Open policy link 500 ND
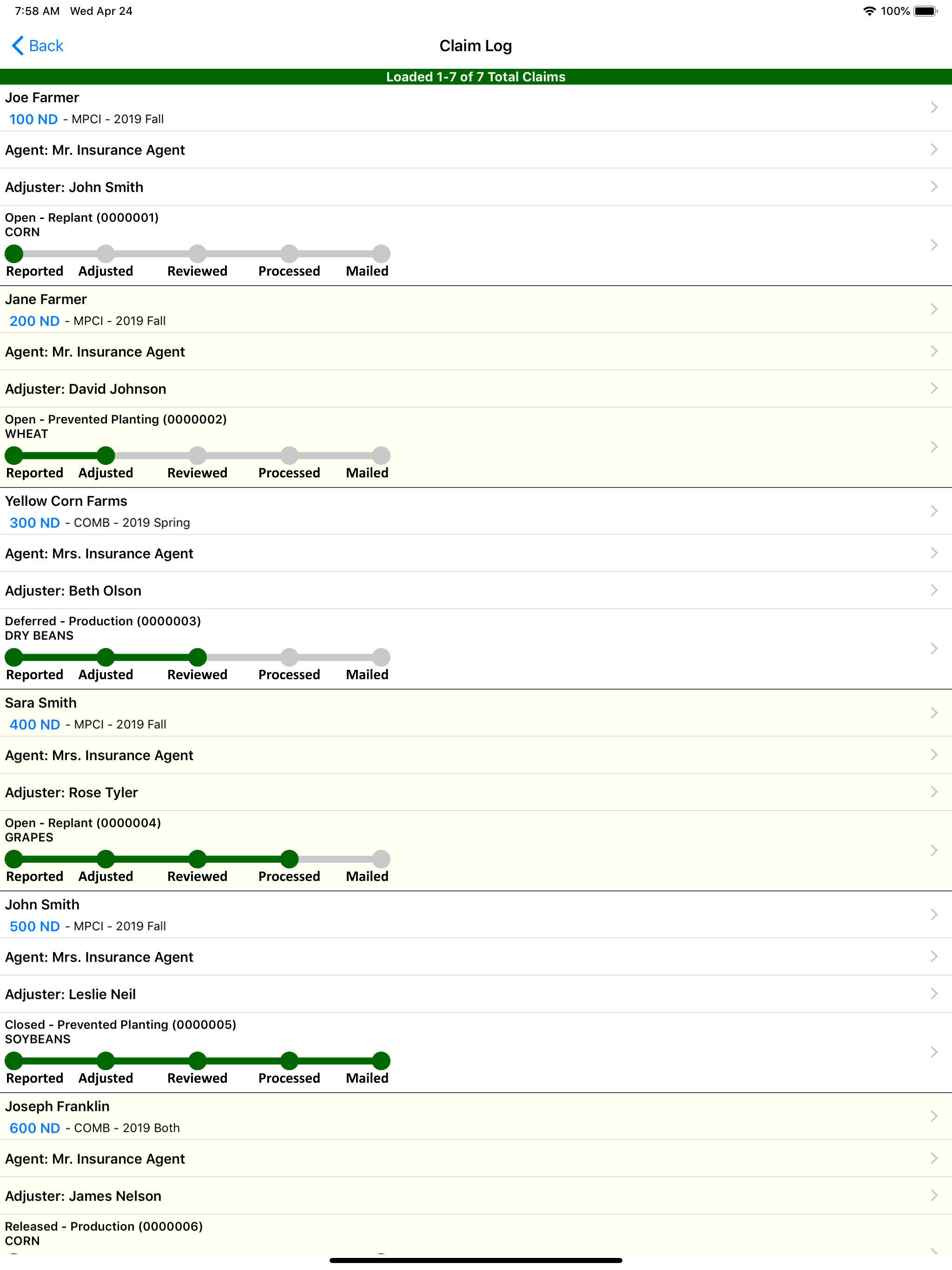952x1270 pixels. pyautogui.click(x=34, y=926)
